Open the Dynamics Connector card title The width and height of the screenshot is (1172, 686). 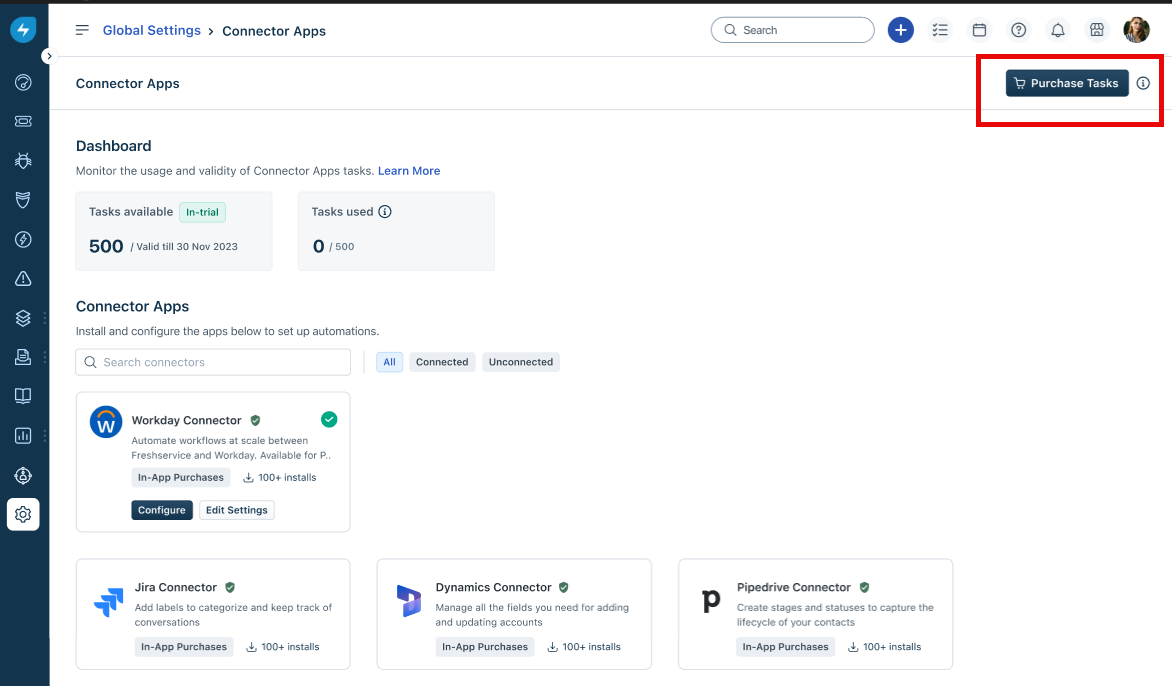tap(493, 587)
